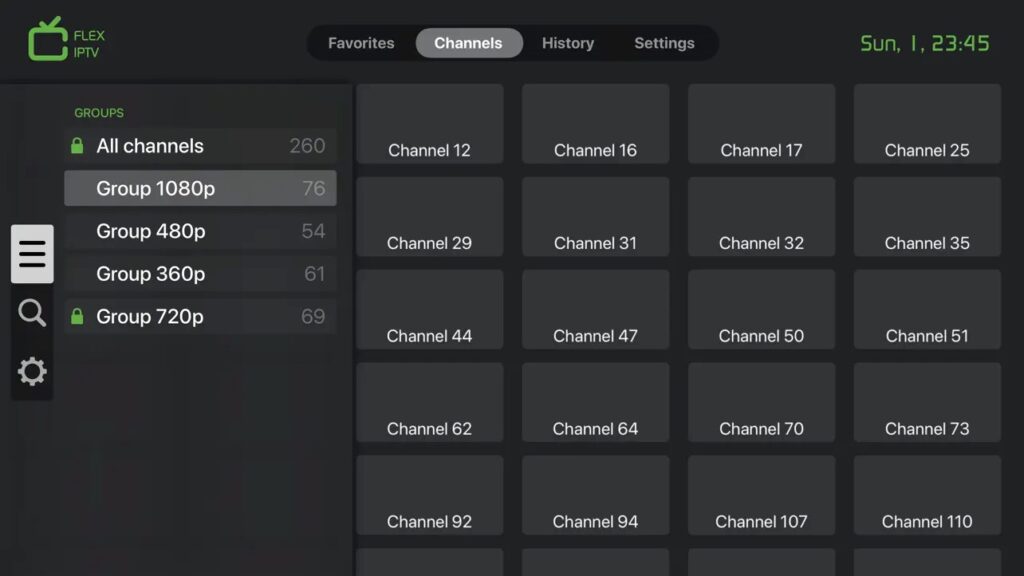
Task: Play Channel 12
Action: pos(429,124)
